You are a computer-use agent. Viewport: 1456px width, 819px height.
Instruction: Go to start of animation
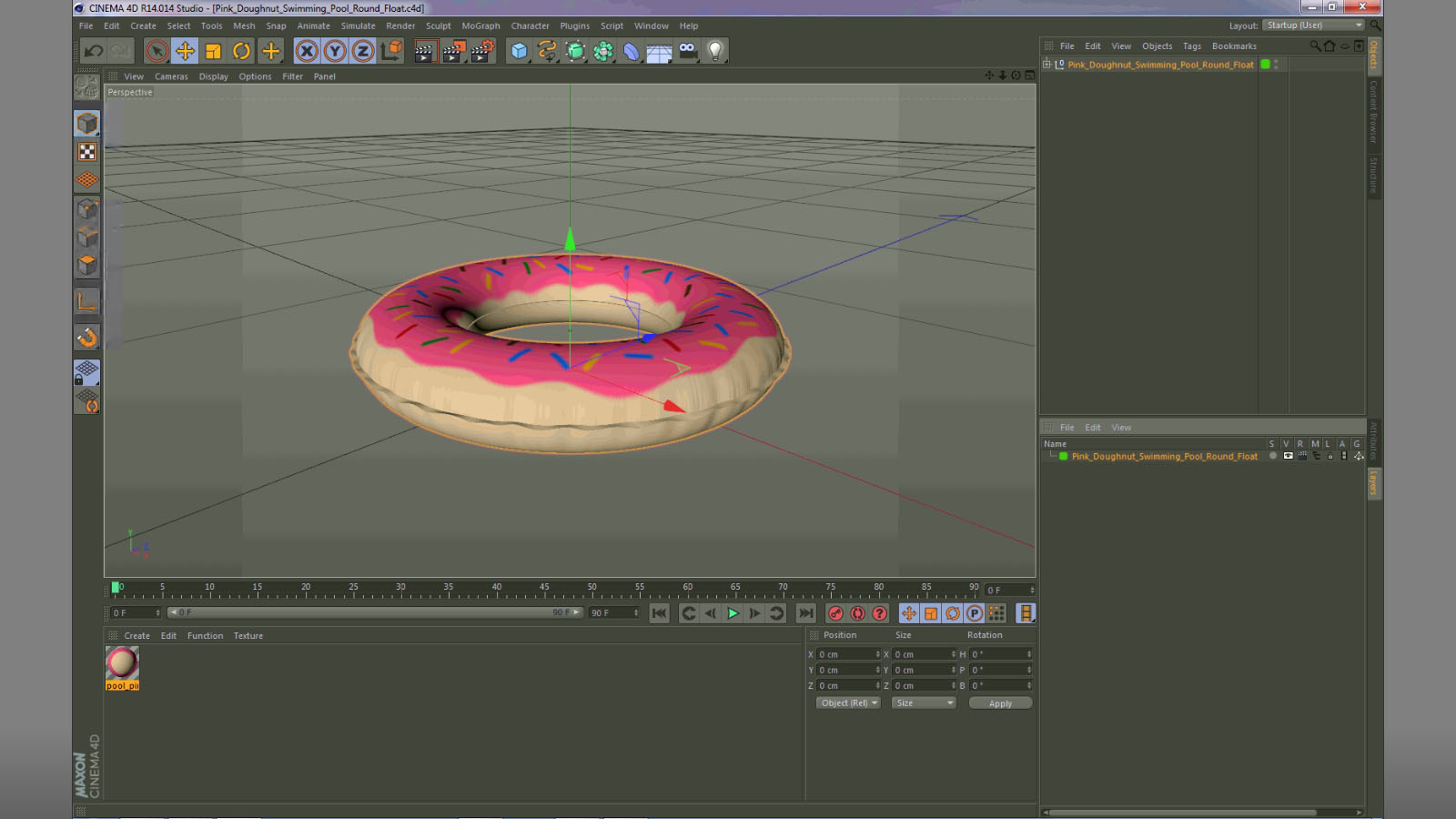tap(659, 613)
